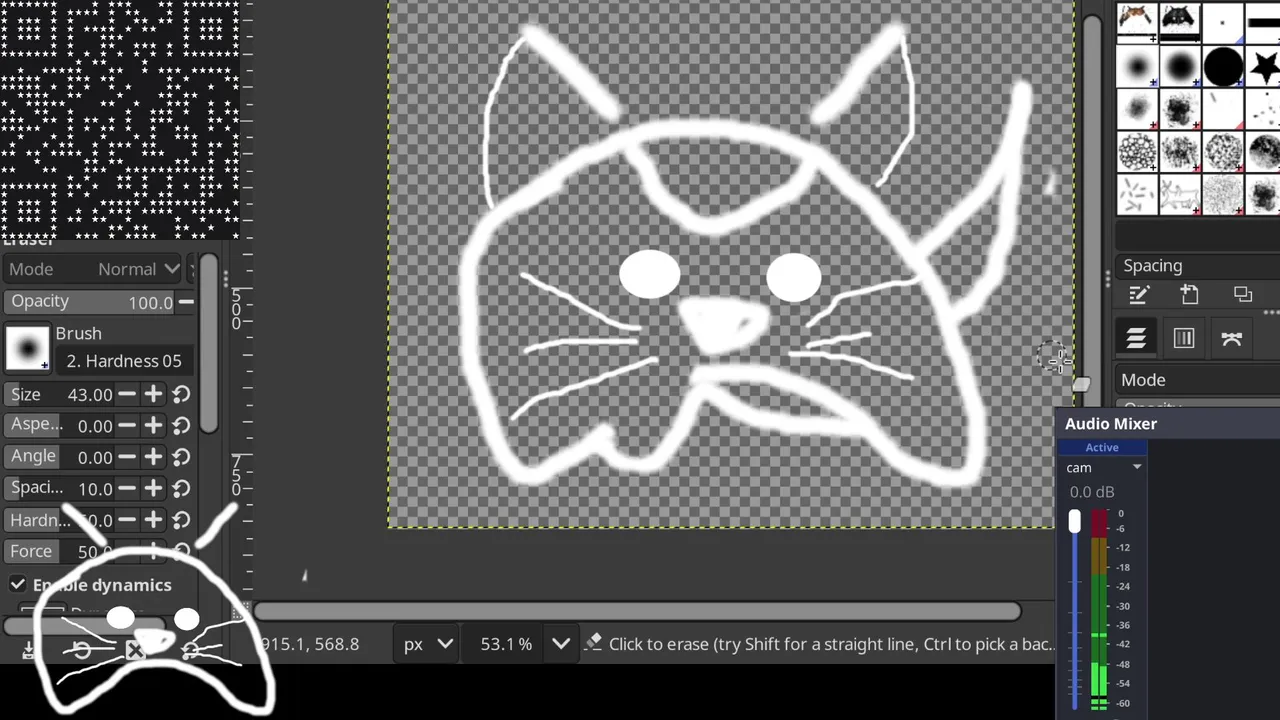Click the Edit brush icon

[1139, 295]
